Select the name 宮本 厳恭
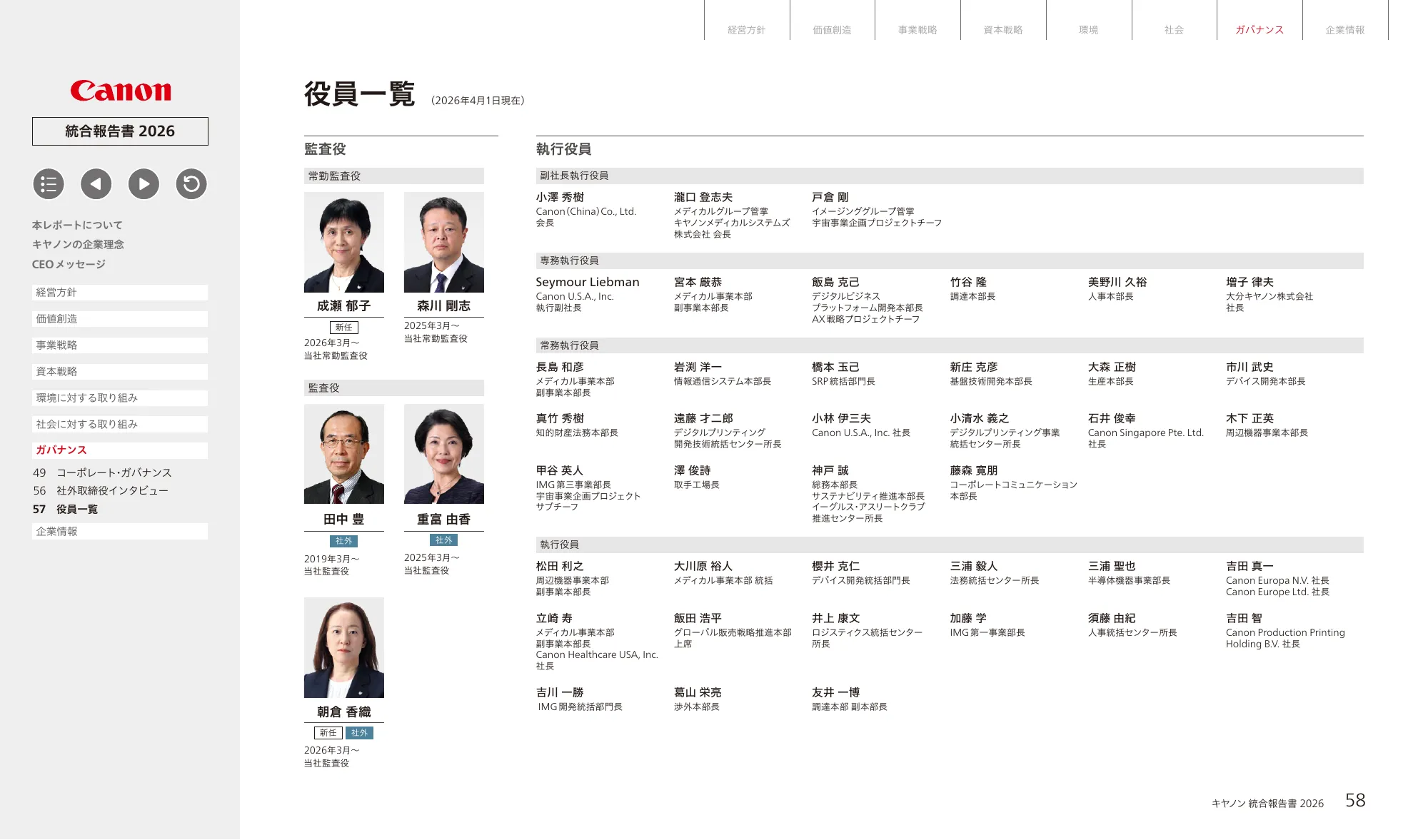The width and height of the screenshot is (1428, 840). pyautogui.click(x=698, y=282)
